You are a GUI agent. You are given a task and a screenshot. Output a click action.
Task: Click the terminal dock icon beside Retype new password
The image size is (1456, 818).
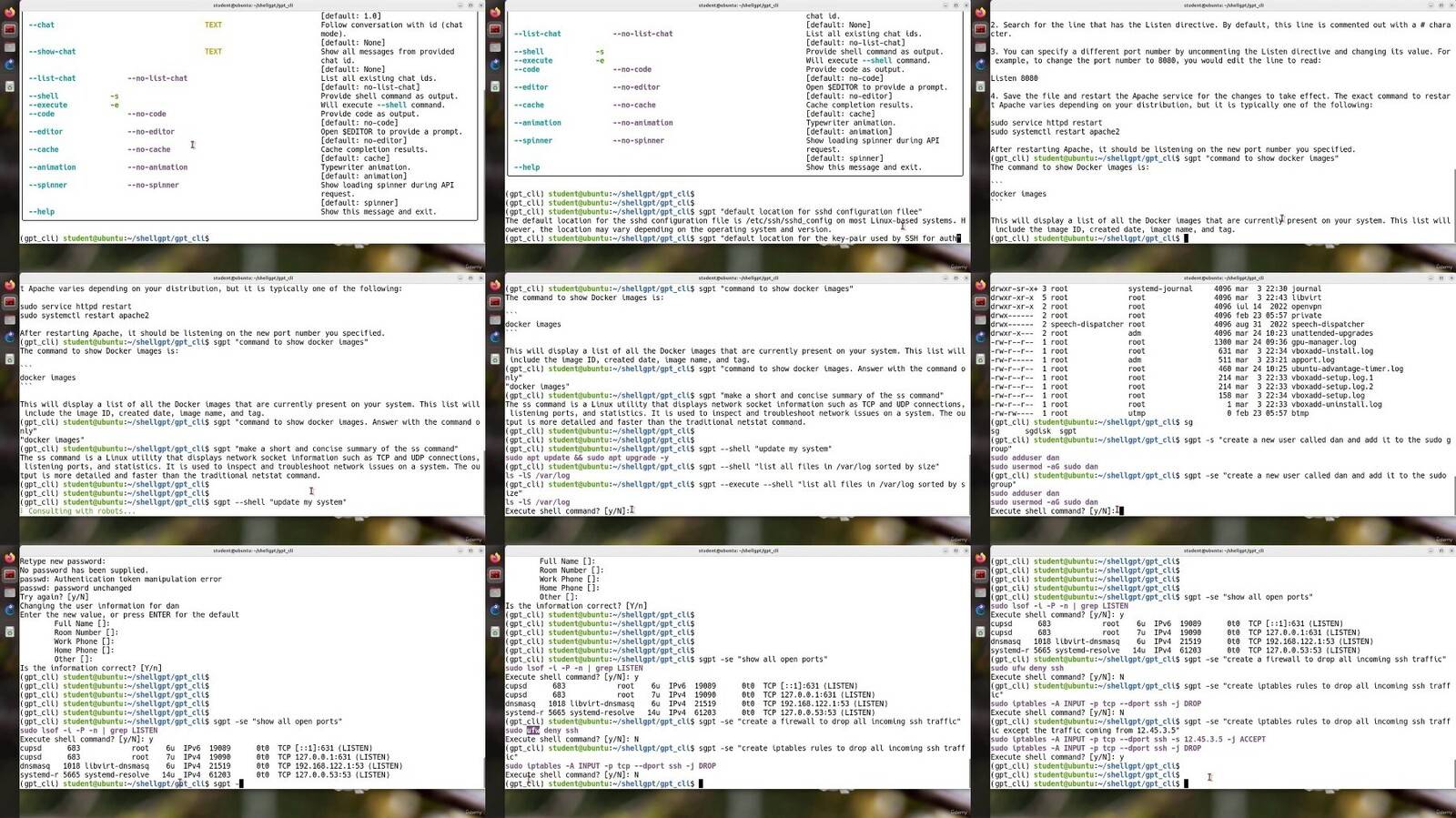[x=10, y=574]
